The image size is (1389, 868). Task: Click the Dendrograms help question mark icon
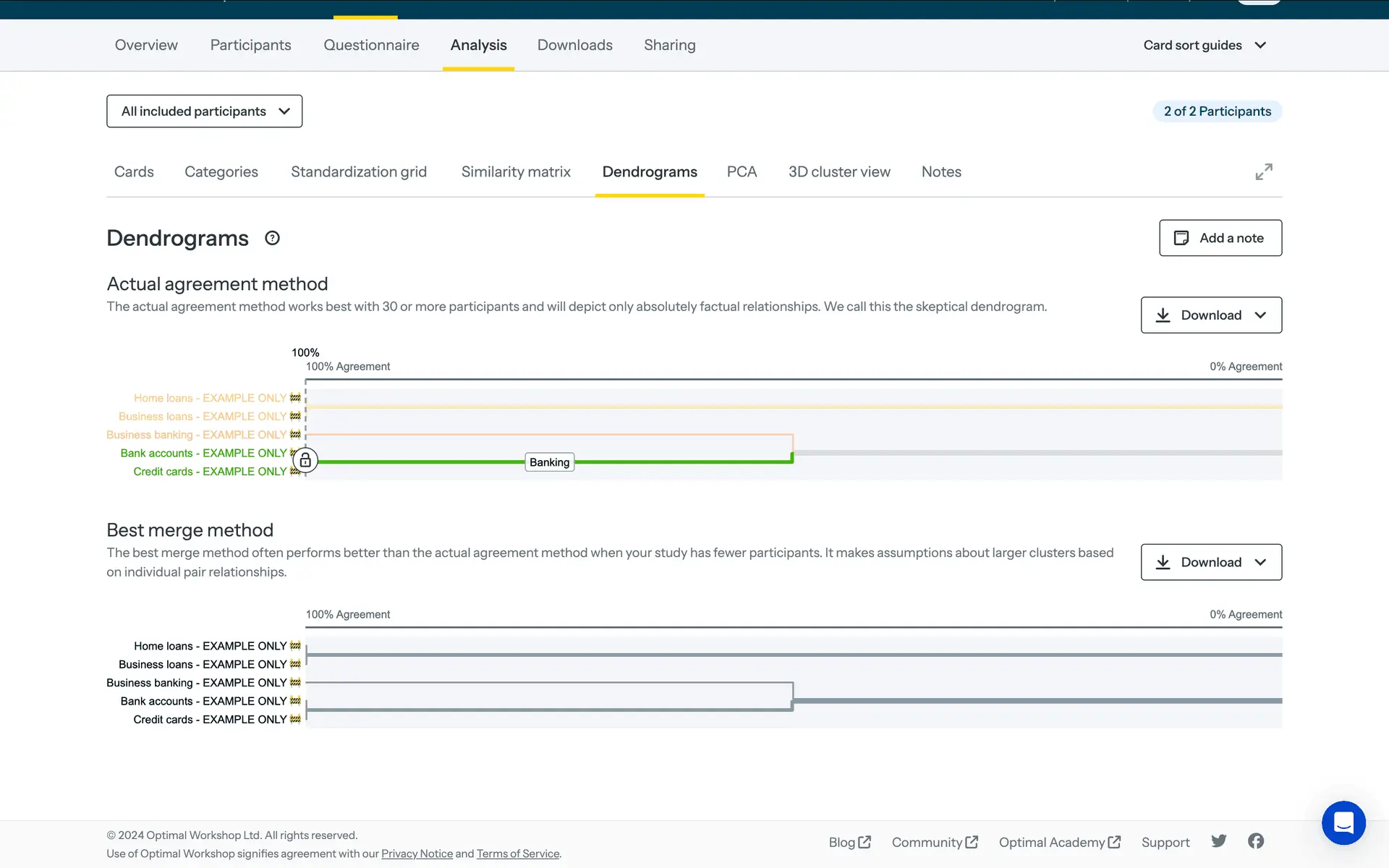pyautogui.click(x=272, y=238)
